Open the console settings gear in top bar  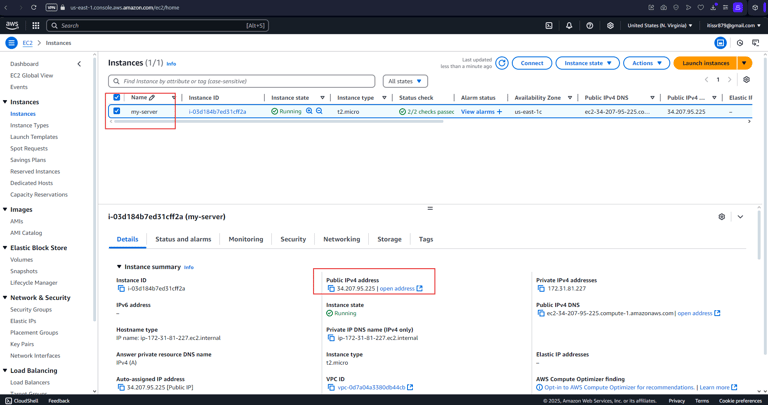(x=610, y=25)
